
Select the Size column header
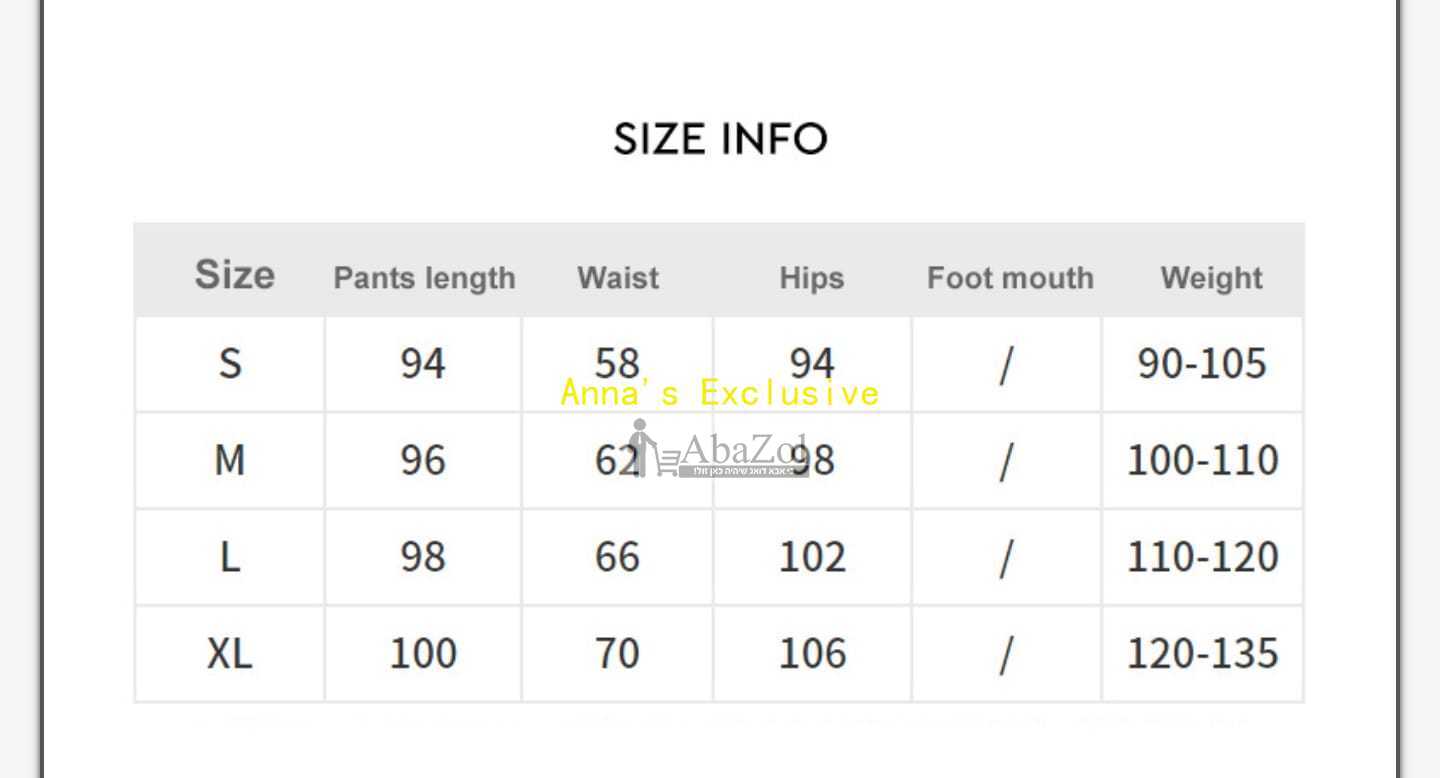pos(234,274)
